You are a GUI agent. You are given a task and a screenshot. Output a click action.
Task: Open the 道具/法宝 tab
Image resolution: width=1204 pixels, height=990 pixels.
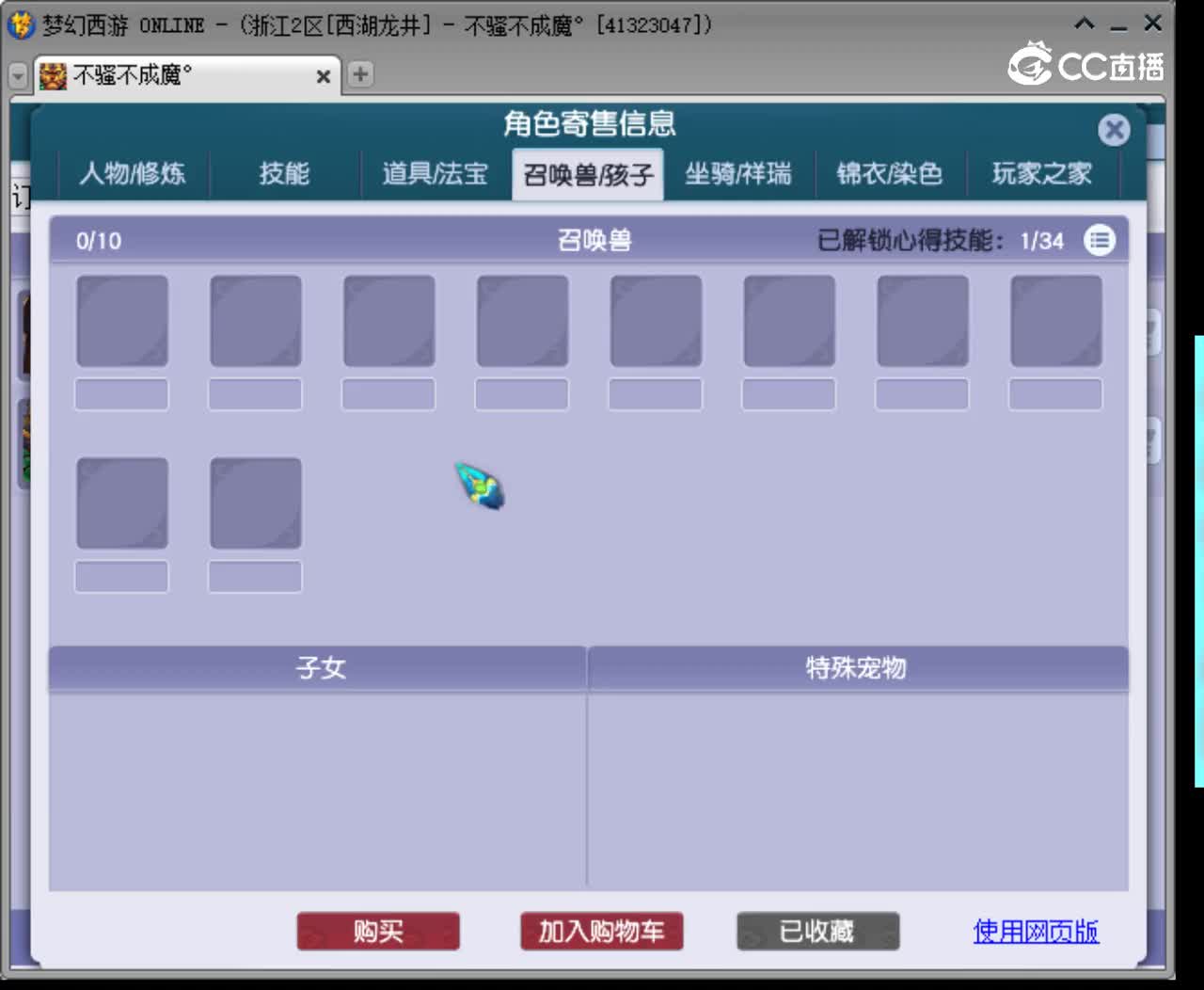click(436, 174)
